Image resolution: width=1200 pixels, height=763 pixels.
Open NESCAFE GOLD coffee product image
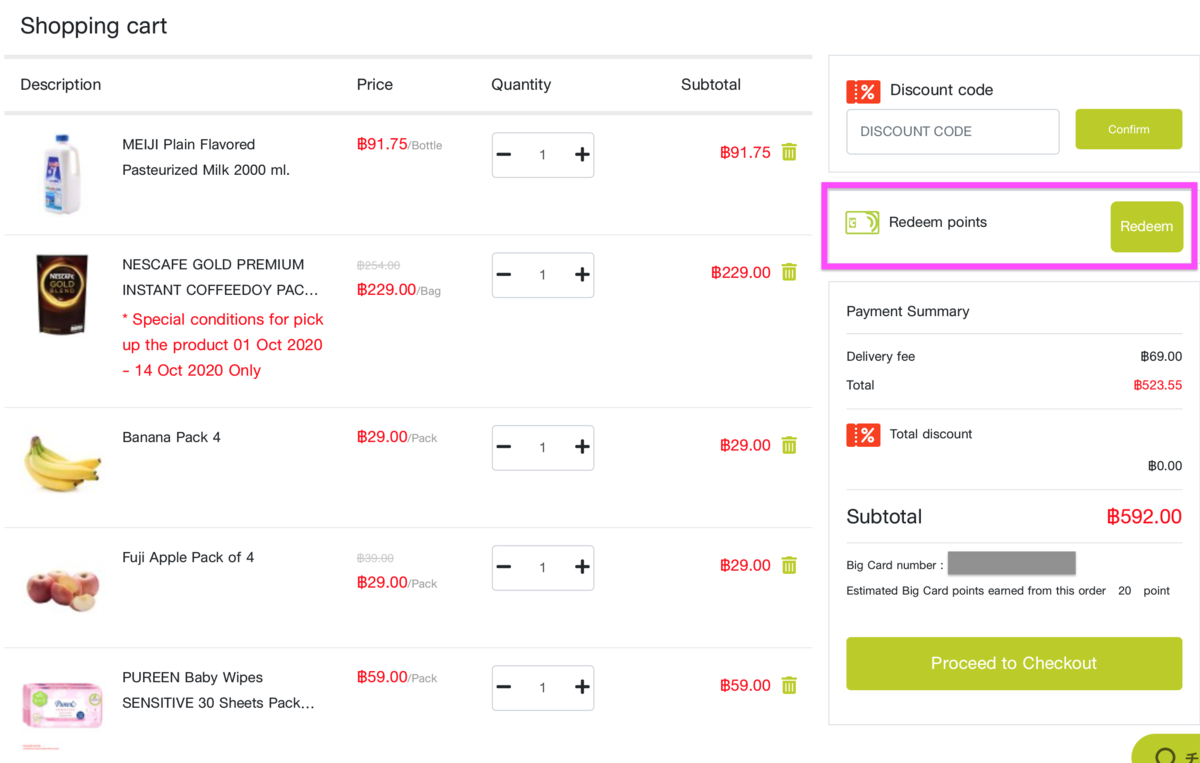(x=62, y=293)
